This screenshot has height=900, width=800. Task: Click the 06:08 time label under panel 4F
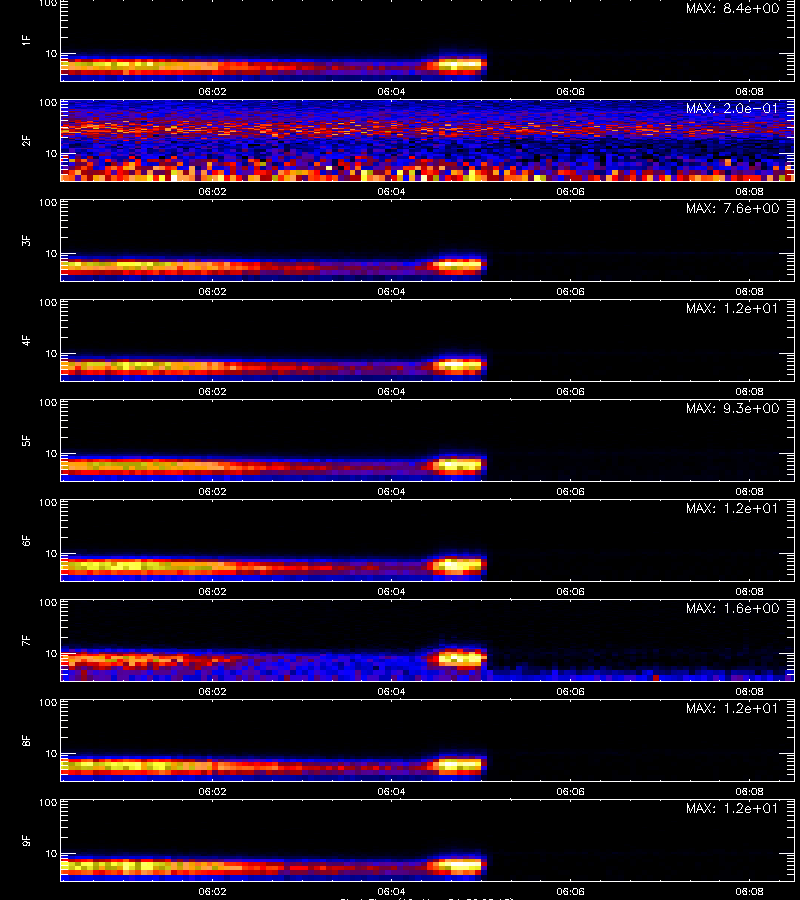coord(749,391)
